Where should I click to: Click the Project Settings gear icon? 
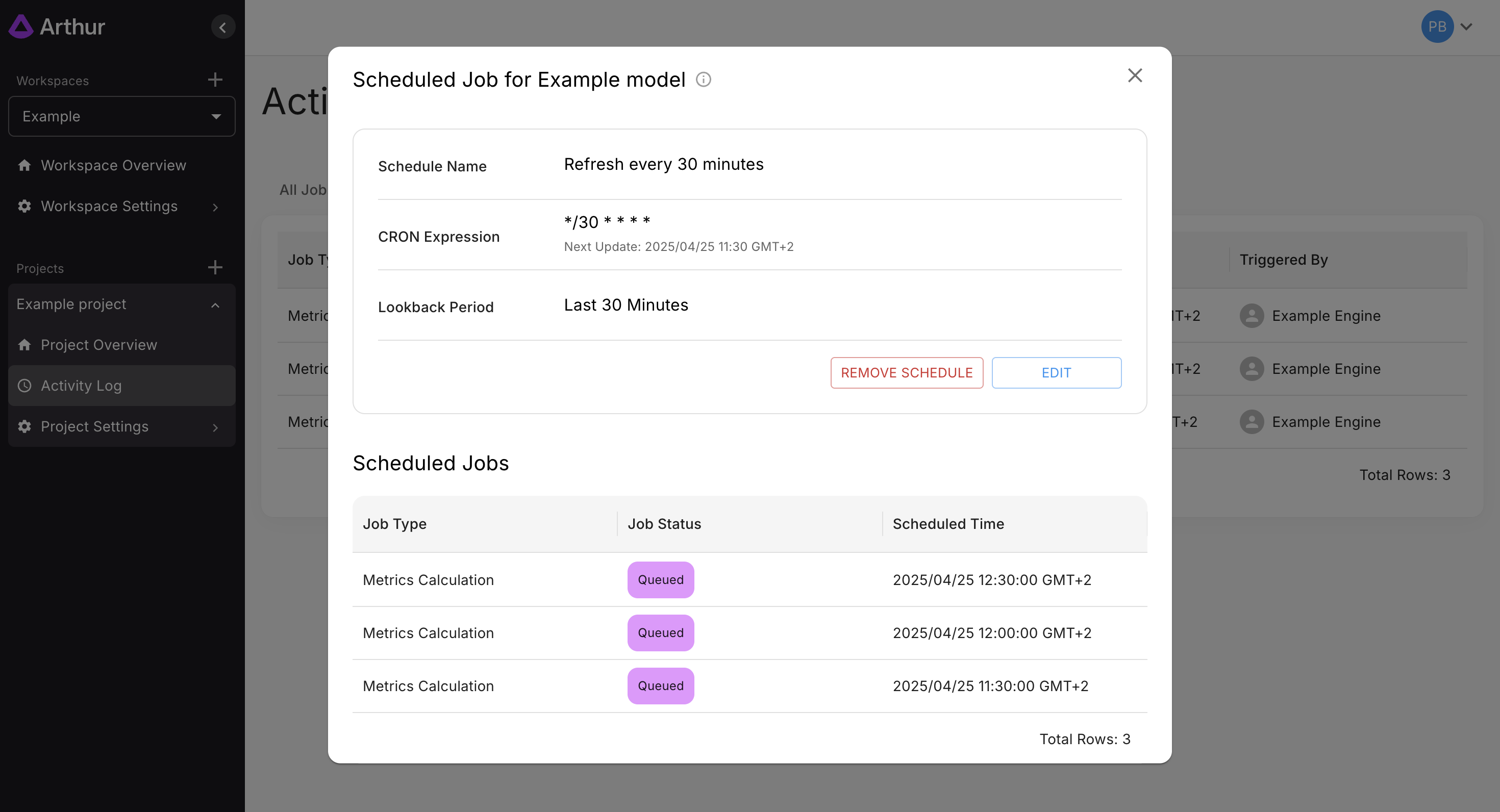[24, 426]
